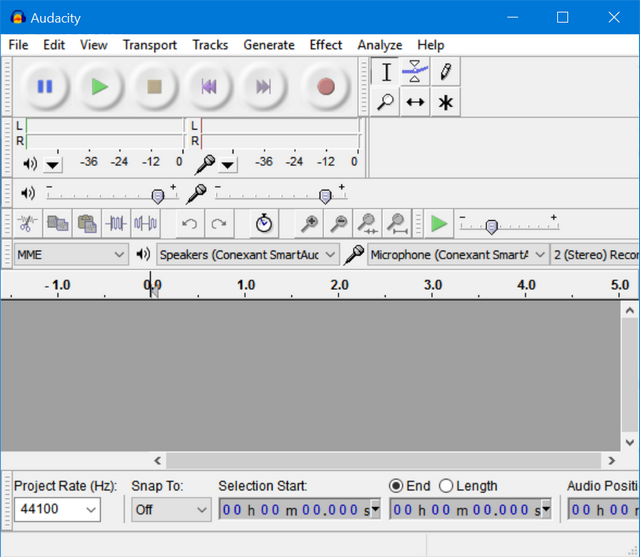Click the playback speed slider thumb

(492, 226)
